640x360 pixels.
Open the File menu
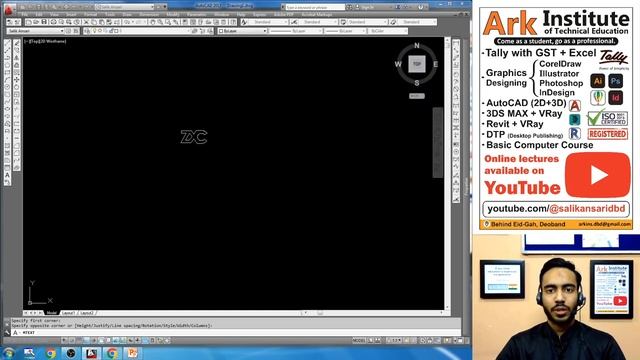tap(24, 15)
